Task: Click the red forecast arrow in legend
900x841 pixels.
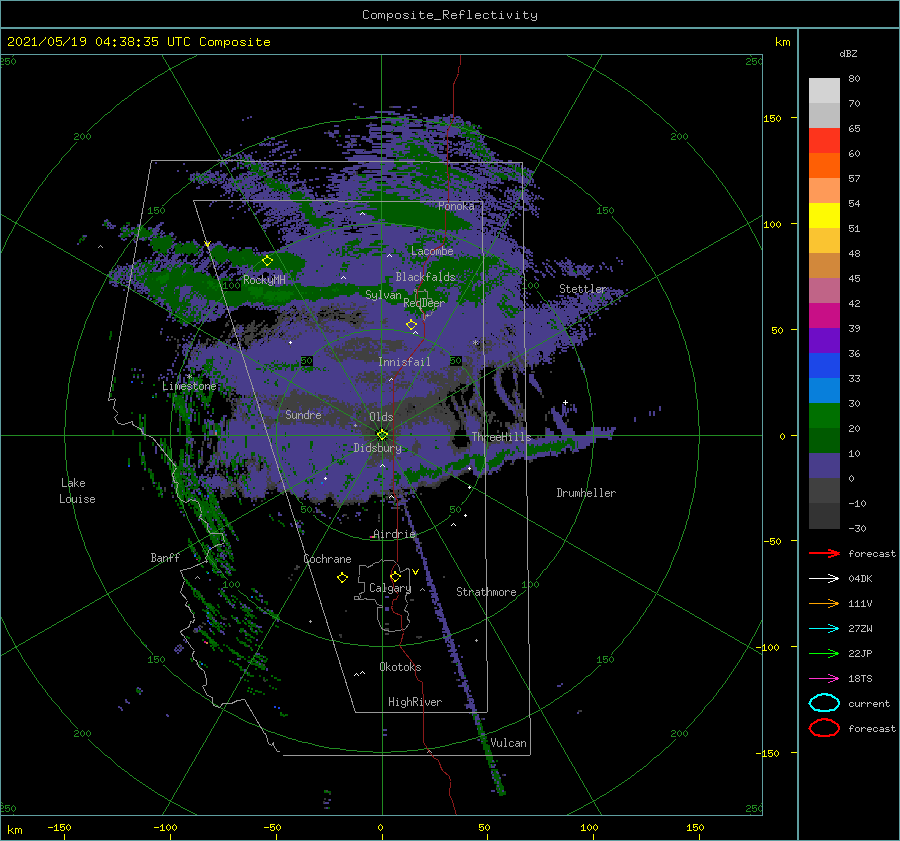Action: [824, 553]
